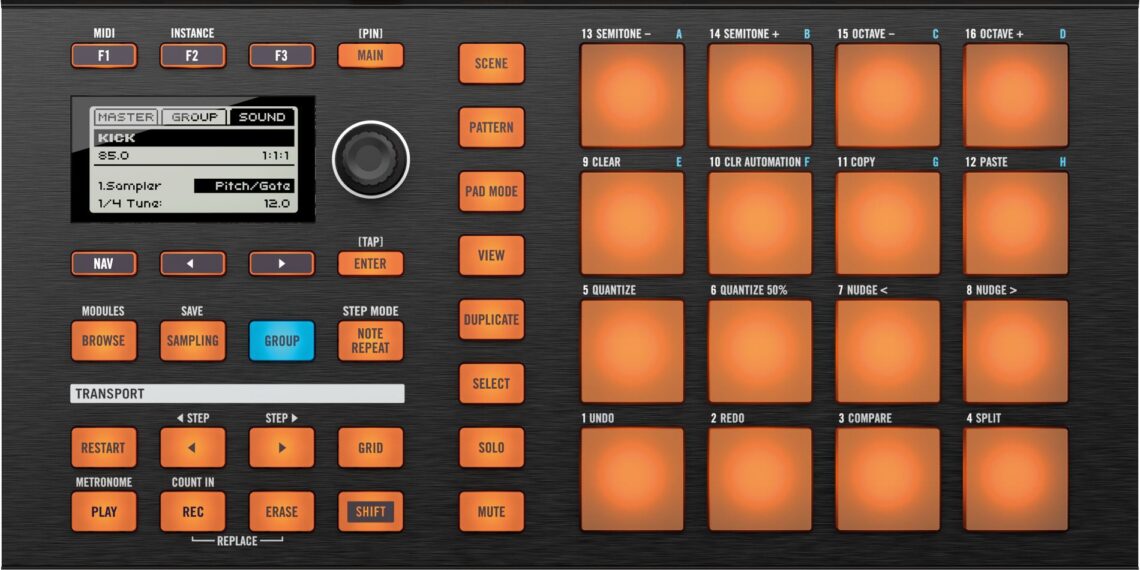Open the BROWSE modules button
The height and width of the screenshot is (570, 1140).
pyautogui.click(x=103, y=341)
